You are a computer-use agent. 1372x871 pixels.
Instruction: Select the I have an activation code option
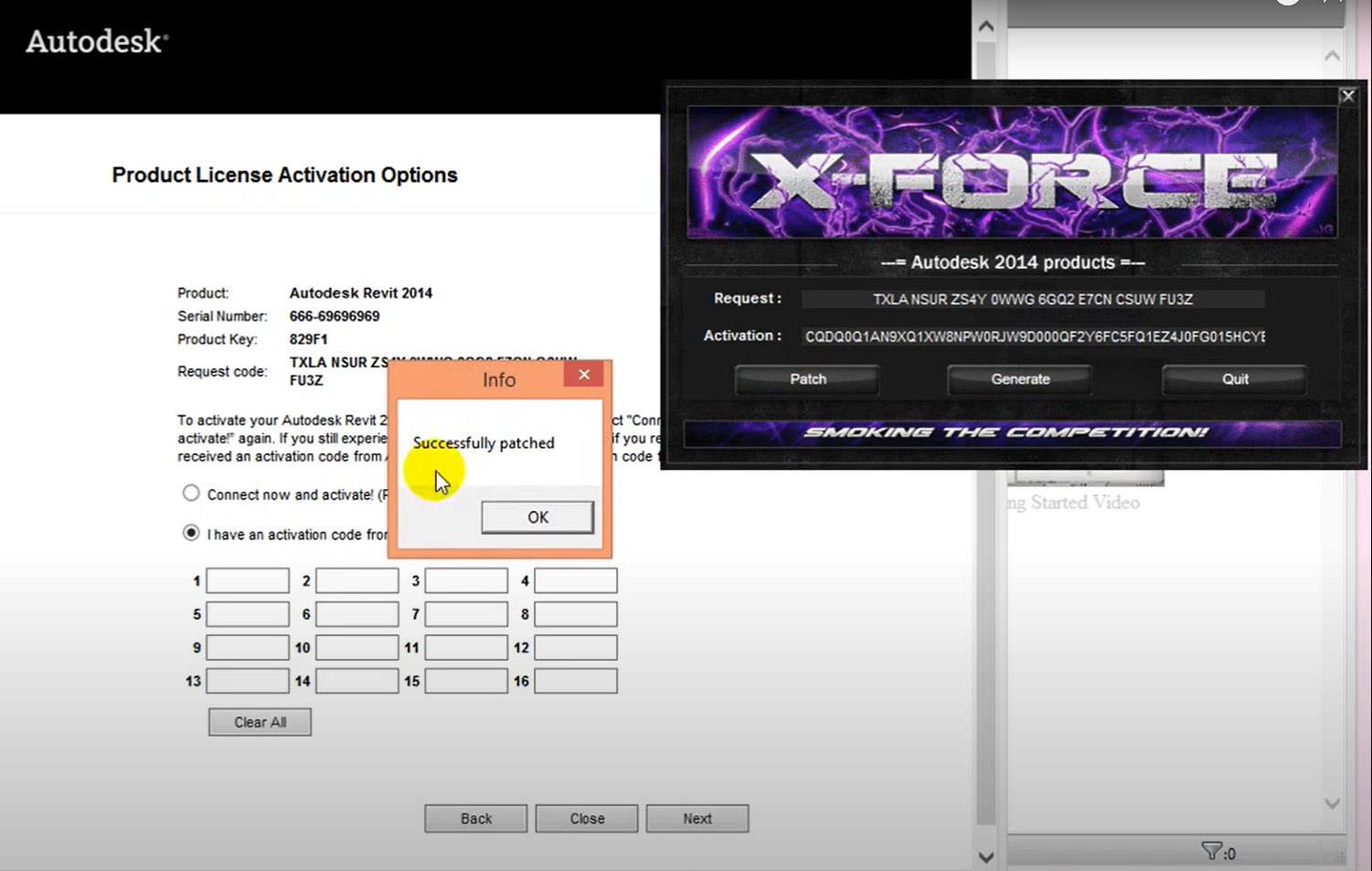pyautogui.click(x=191, y=533)
